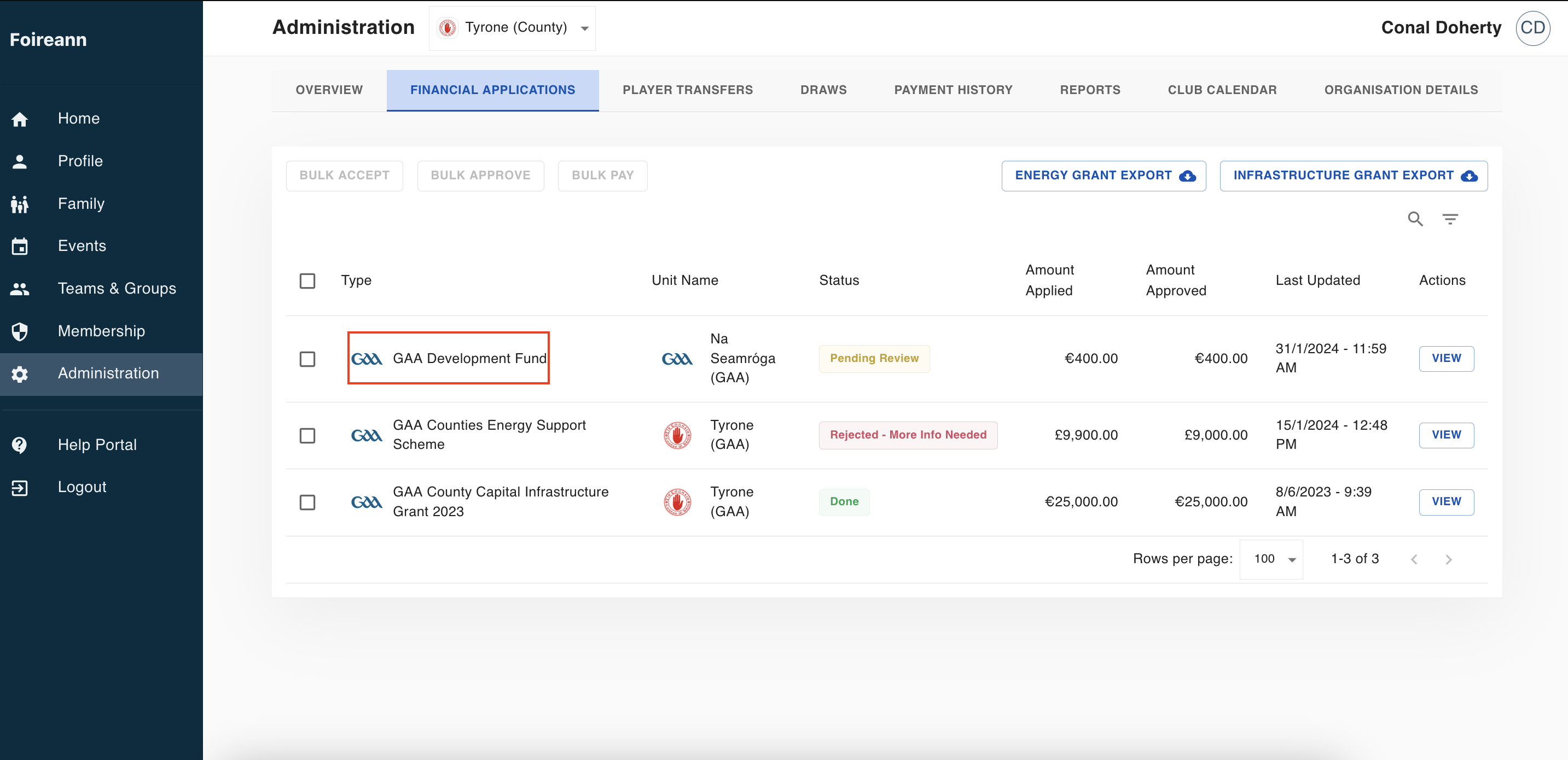Viewport: 1568px width, 760px height.
Task: Toggle the select-all checkbox in table header
Action: 307,280
